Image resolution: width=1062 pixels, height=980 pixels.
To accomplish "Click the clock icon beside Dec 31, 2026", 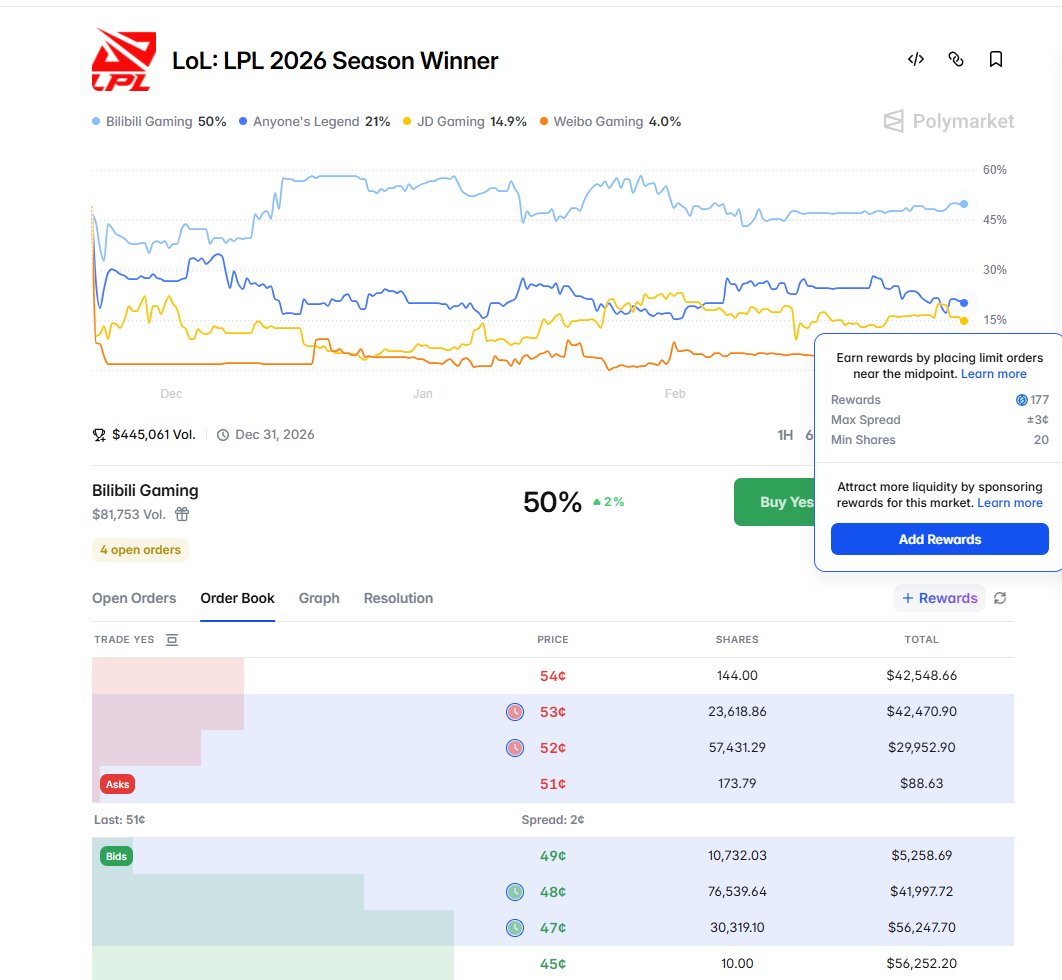I will pos(223,435).
